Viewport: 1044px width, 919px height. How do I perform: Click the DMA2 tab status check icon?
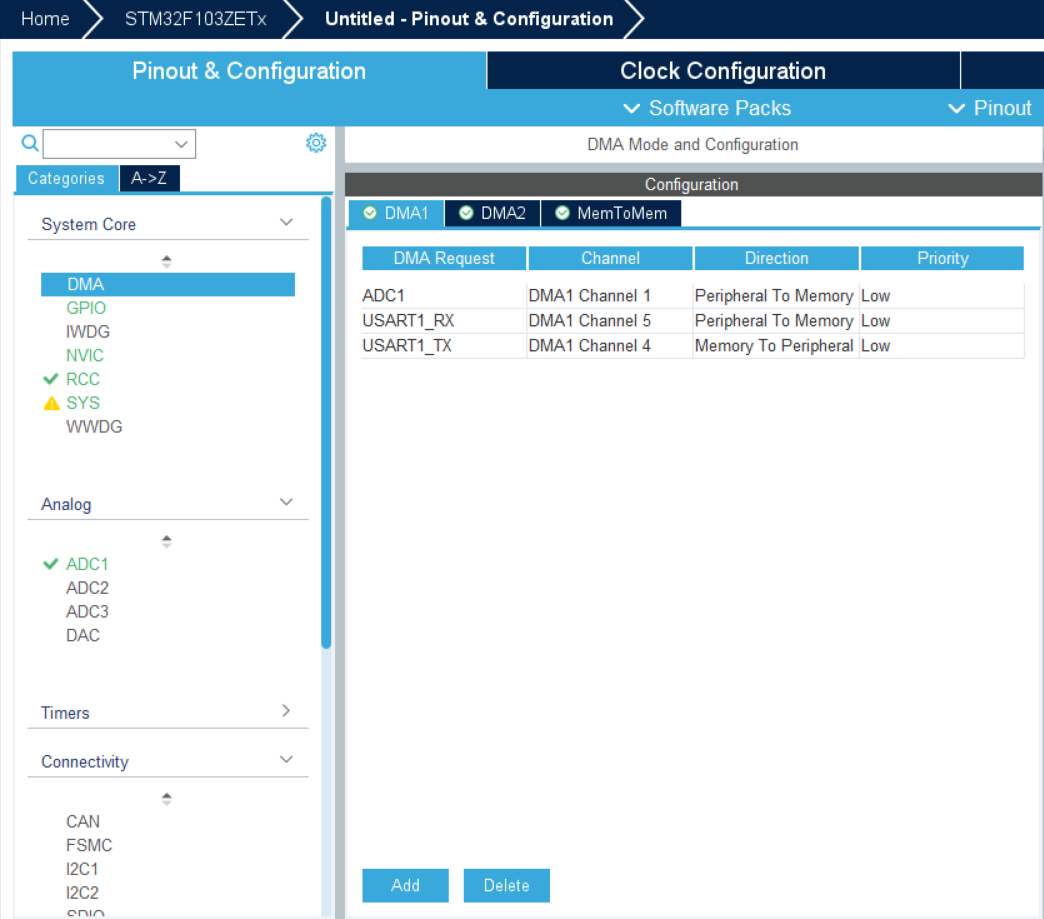[x=466, y=213]
